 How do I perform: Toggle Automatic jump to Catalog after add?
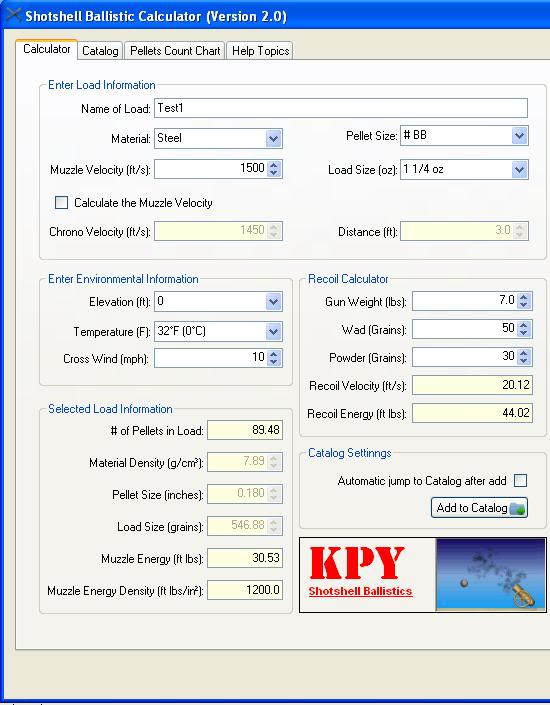pos(520,481)
